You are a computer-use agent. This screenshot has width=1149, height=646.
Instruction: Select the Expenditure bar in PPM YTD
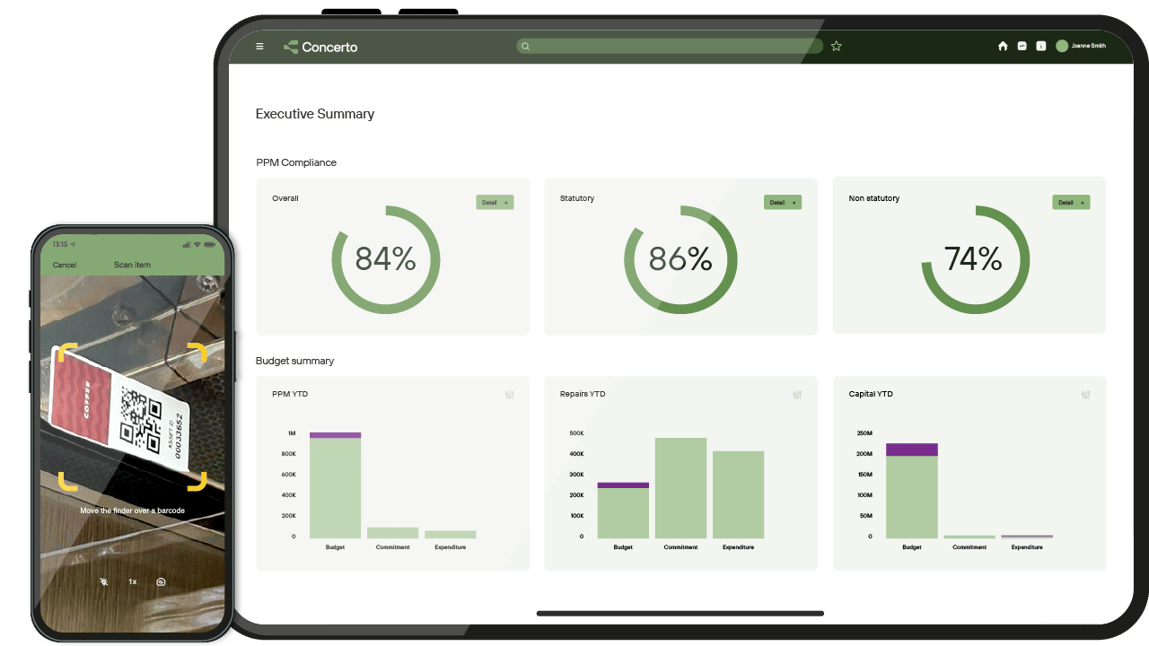(450, 535)
